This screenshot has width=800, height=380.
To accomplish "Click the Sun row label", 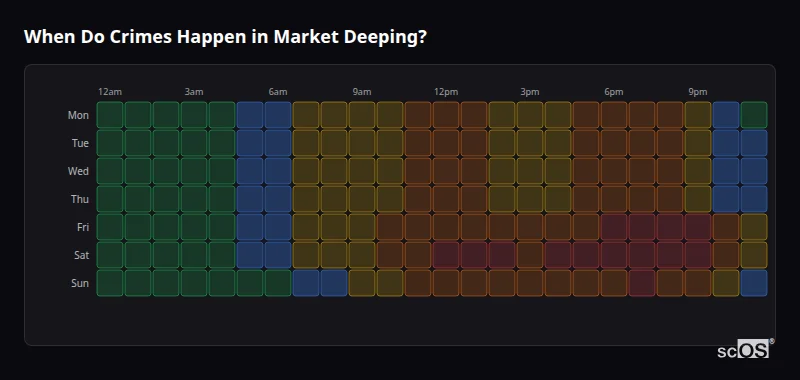I will (80, 283).
